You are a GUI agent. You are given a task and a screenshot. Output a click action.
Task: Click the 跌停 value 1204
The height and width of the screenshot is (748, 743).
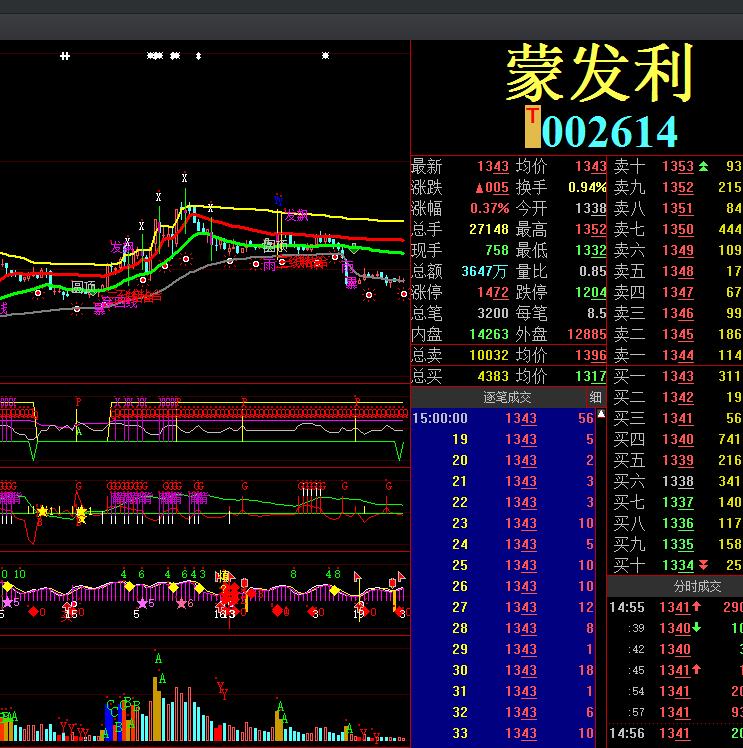click(590, 292)
